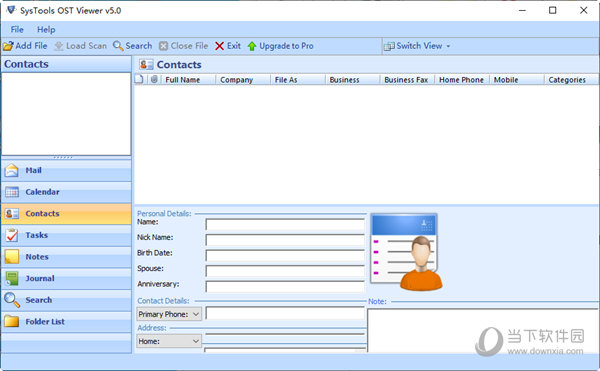Click the red Exit X icon
Screen dimensions: 600x371
pyautogui.click(x=219, y=46)
